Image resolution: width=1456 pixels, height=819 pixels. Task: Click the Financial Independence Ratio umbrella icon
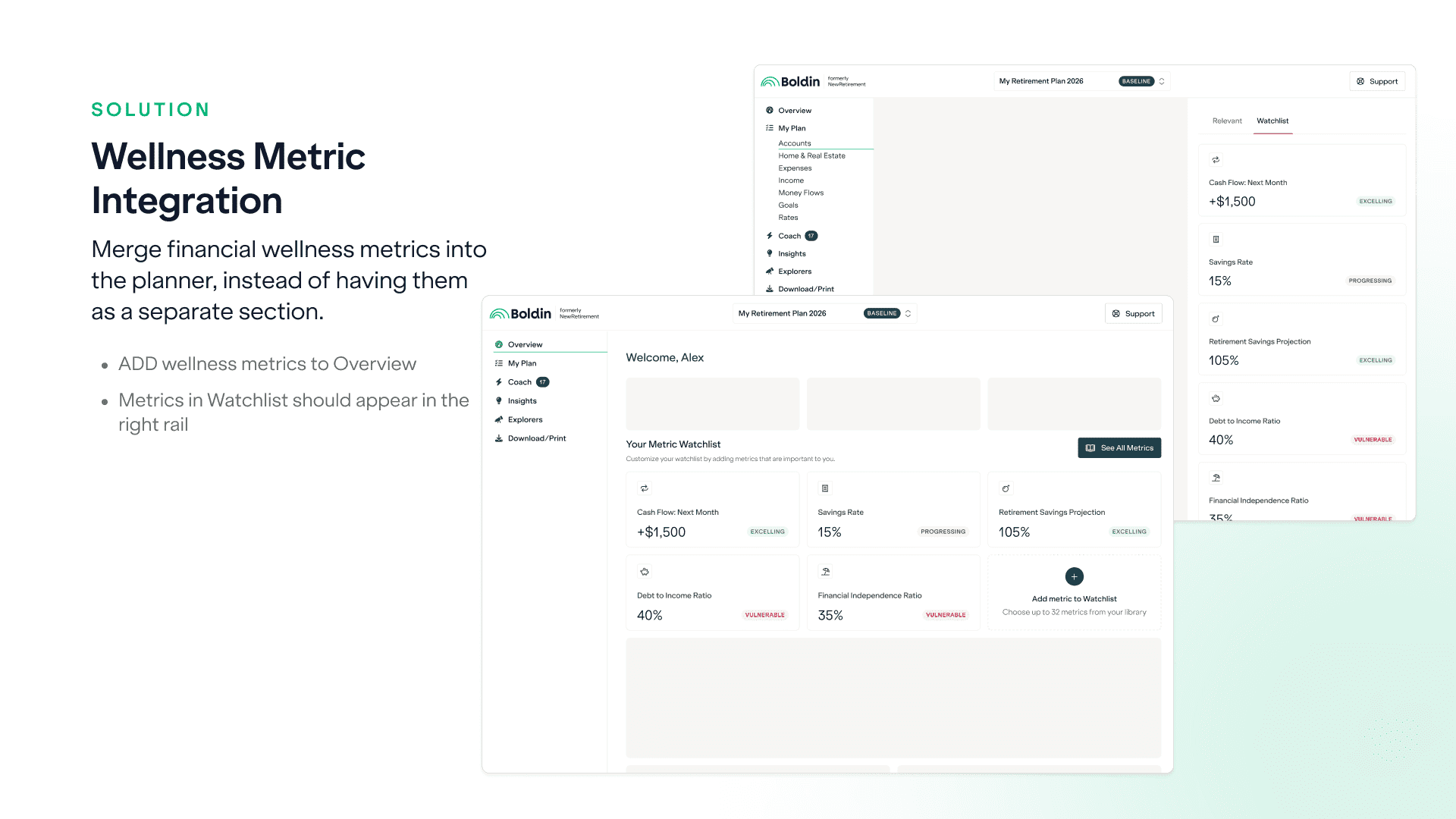(x=825, y=572)
